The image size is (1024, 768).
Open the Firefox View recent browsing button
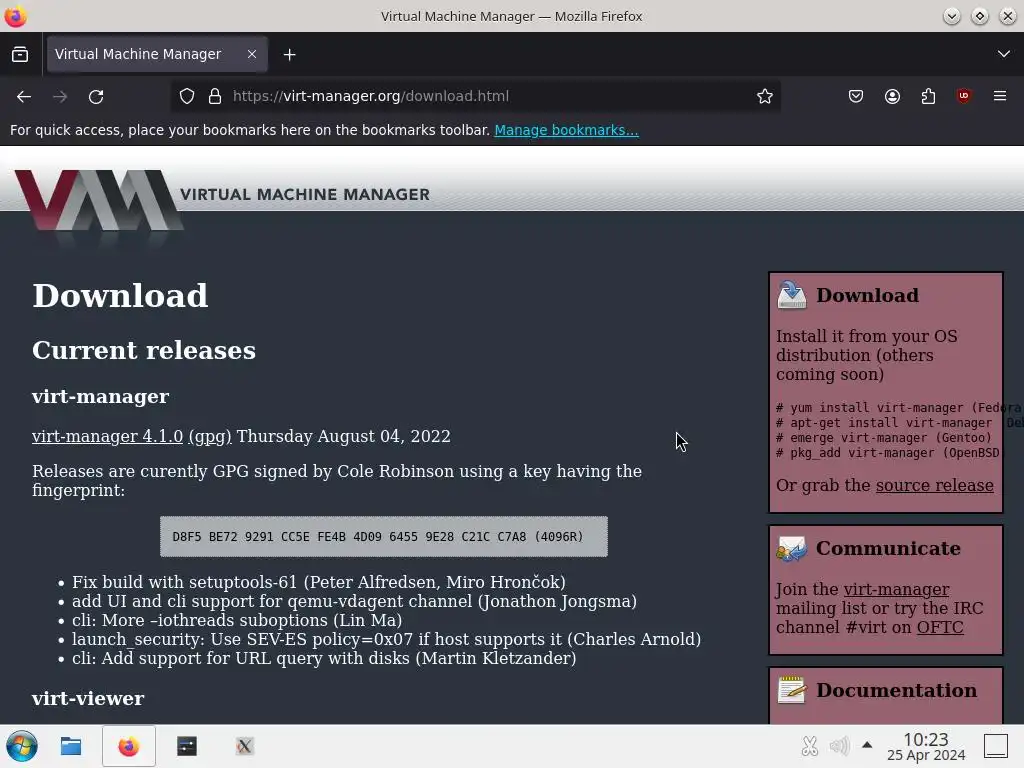[x=20, y=54]
